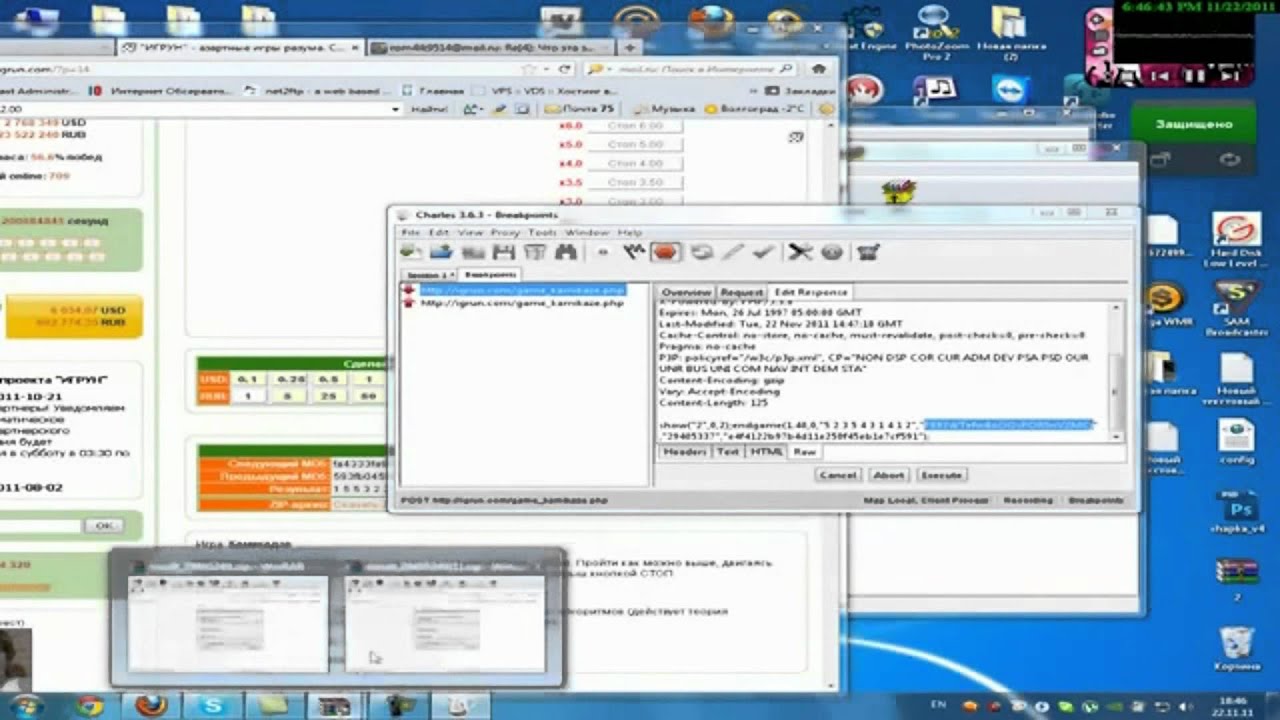
Task: Open the Settings gear icon in Charles toolbar
Action: pos(832,253)
